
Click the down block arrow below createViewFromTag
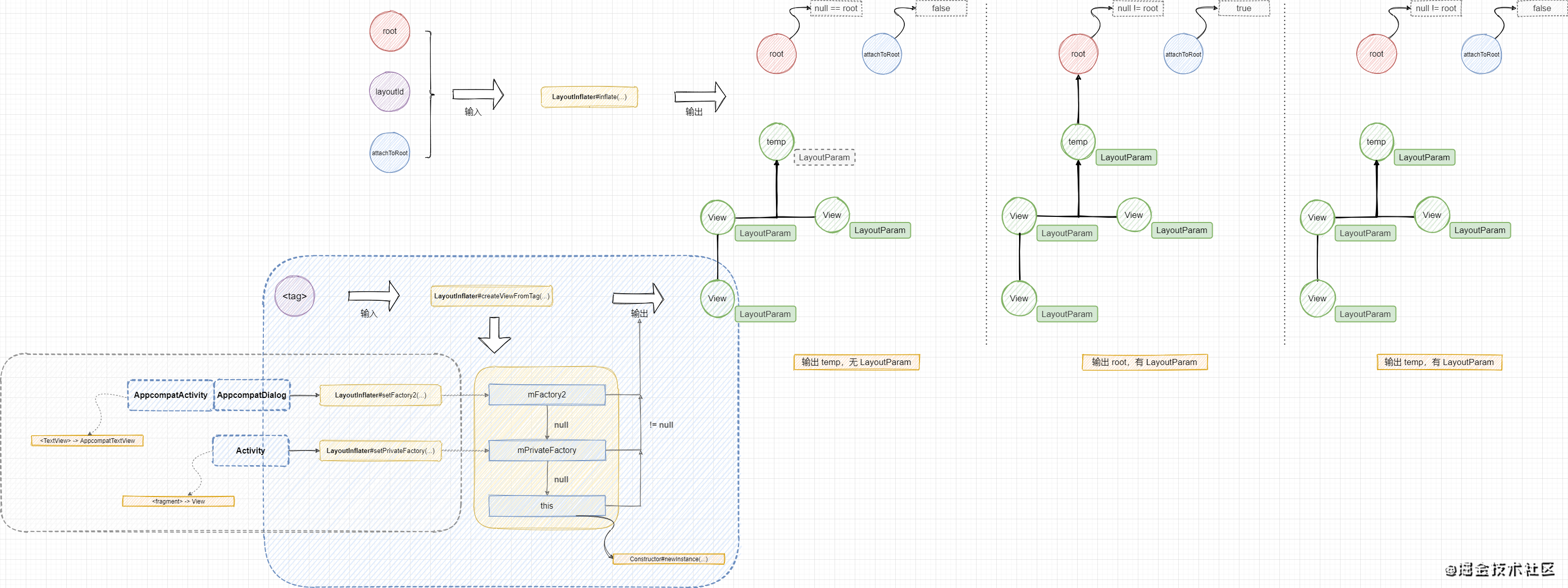click(x=494, y=335)
